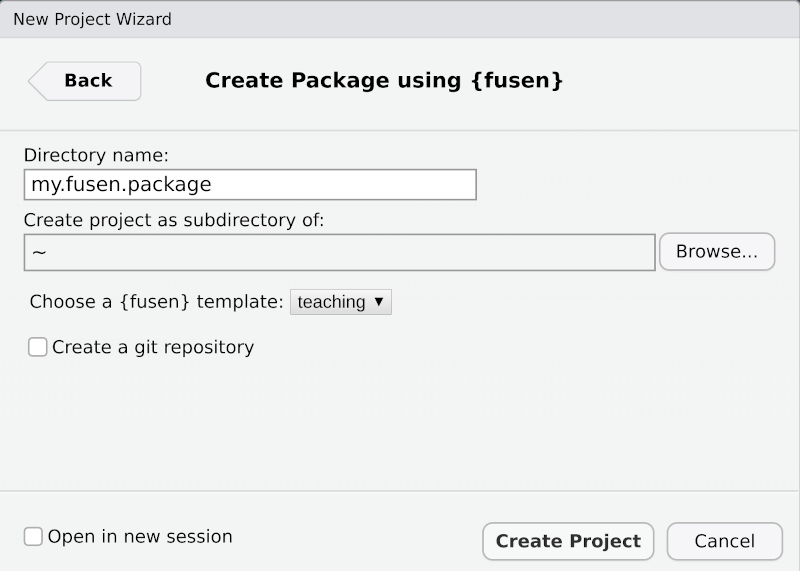Click the "Open in new session" label text

point(140,537)
